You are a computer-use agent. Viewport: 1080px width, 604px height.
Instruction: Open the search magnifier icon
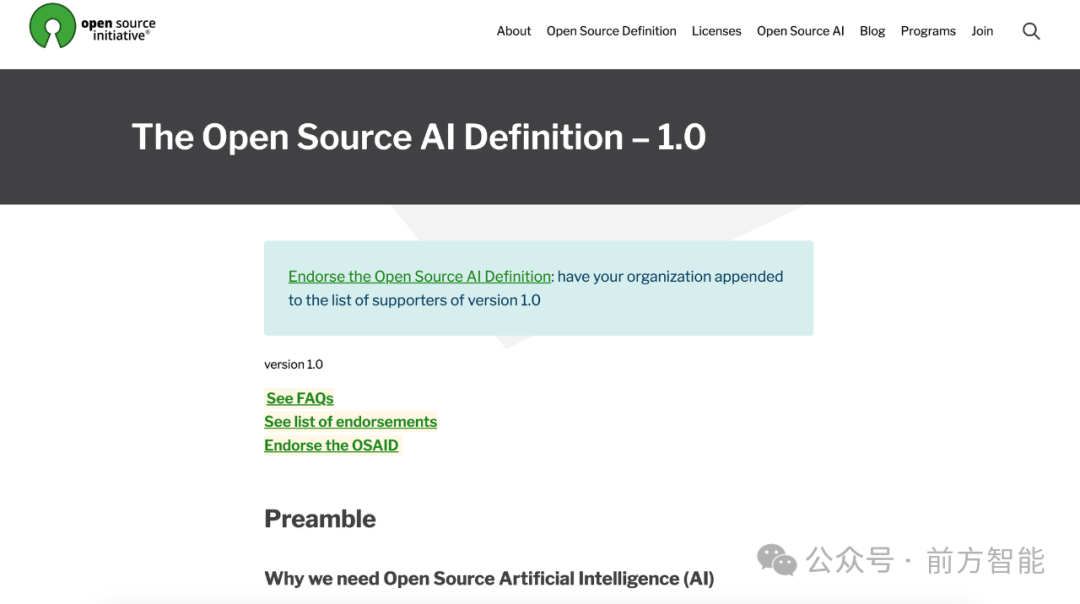(x=1030, y=31)
